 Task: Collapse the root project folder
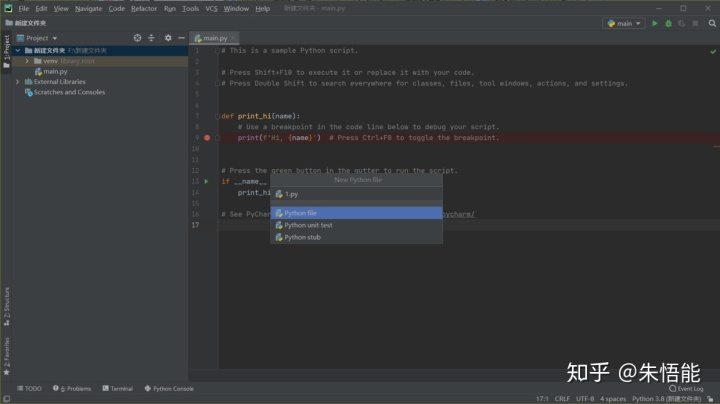tap(18, 50)
